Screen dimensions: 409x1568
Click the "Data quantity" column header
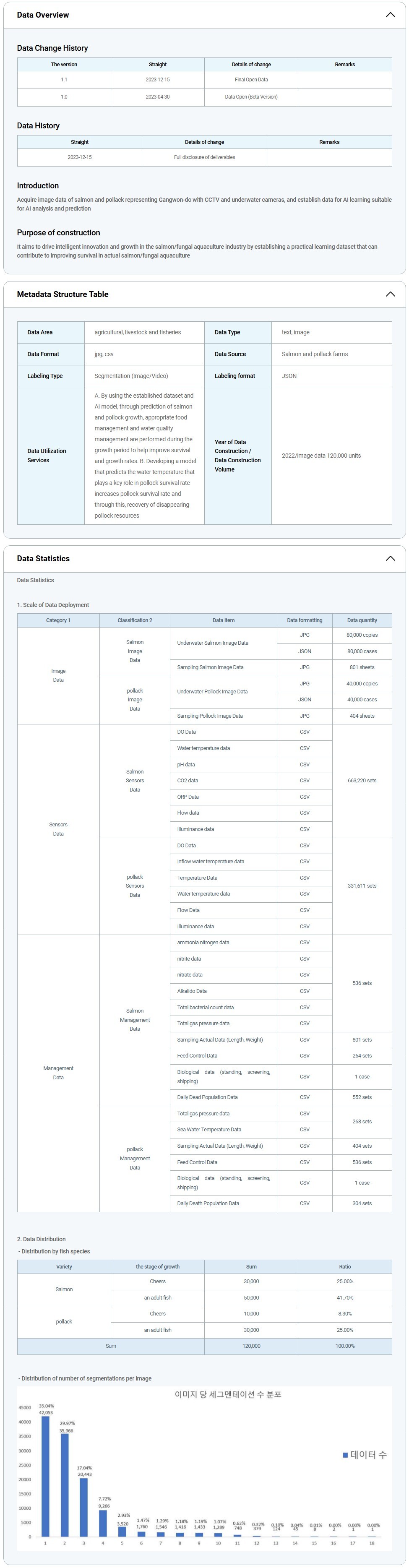(x=362, y=620)
